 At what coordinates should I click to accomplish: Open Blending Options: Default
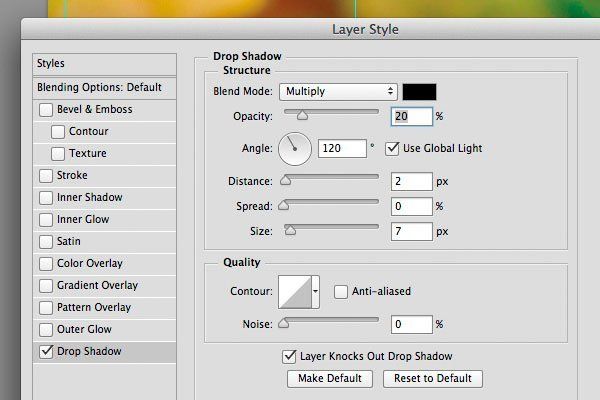click(104, 88)
